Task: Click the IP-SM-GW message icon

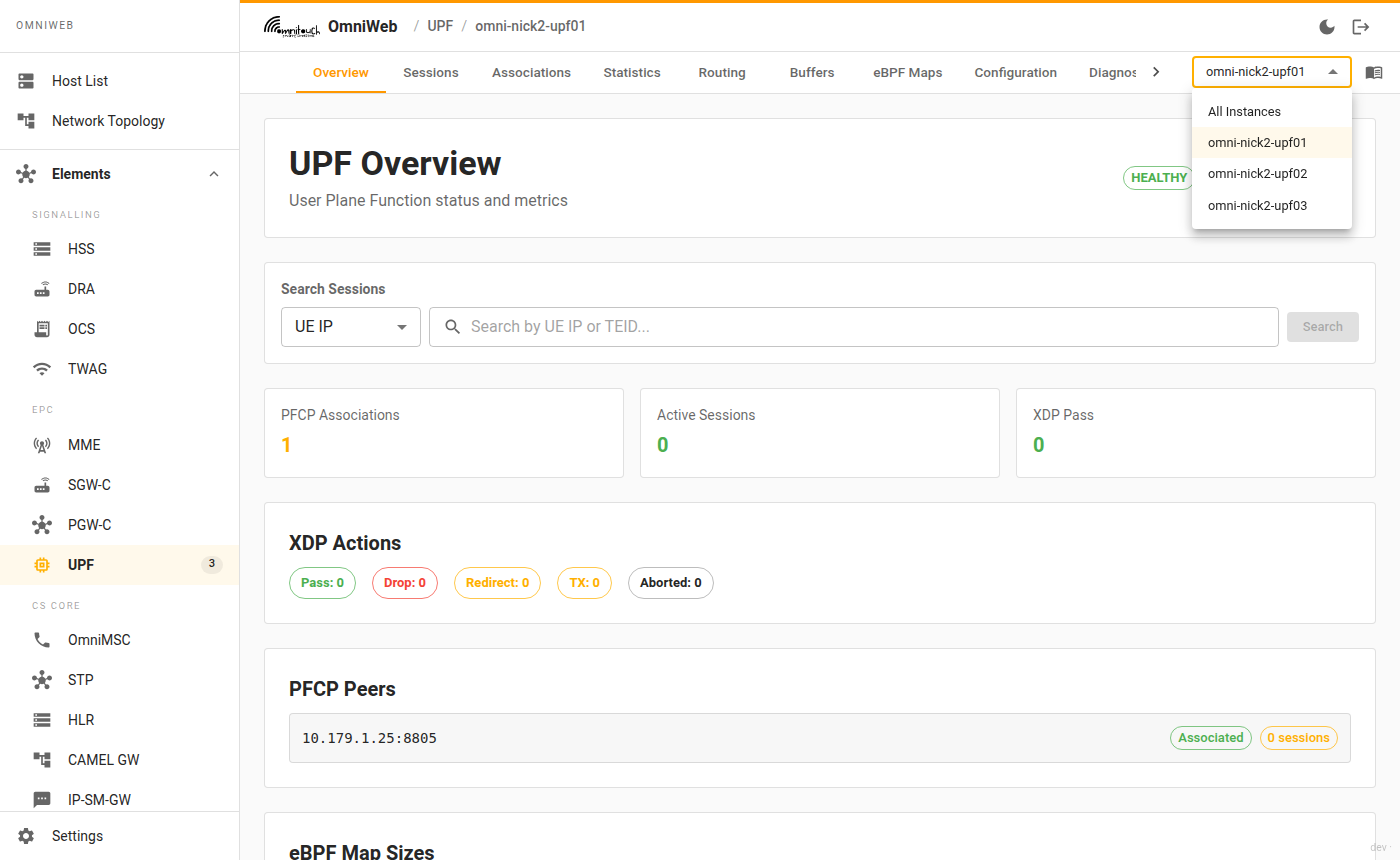Action: (42, 800)
